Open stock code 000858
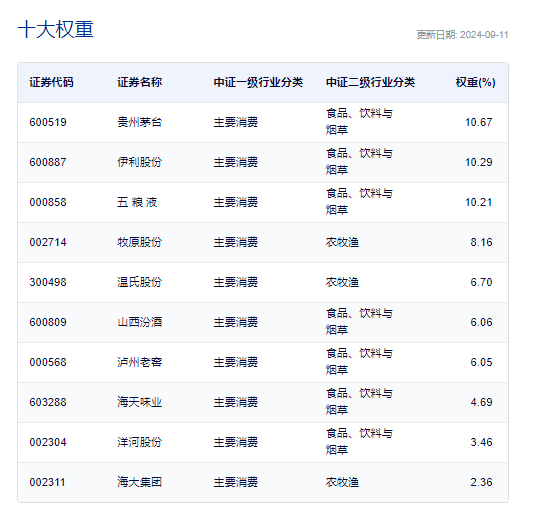 click(x=48, y=202)
